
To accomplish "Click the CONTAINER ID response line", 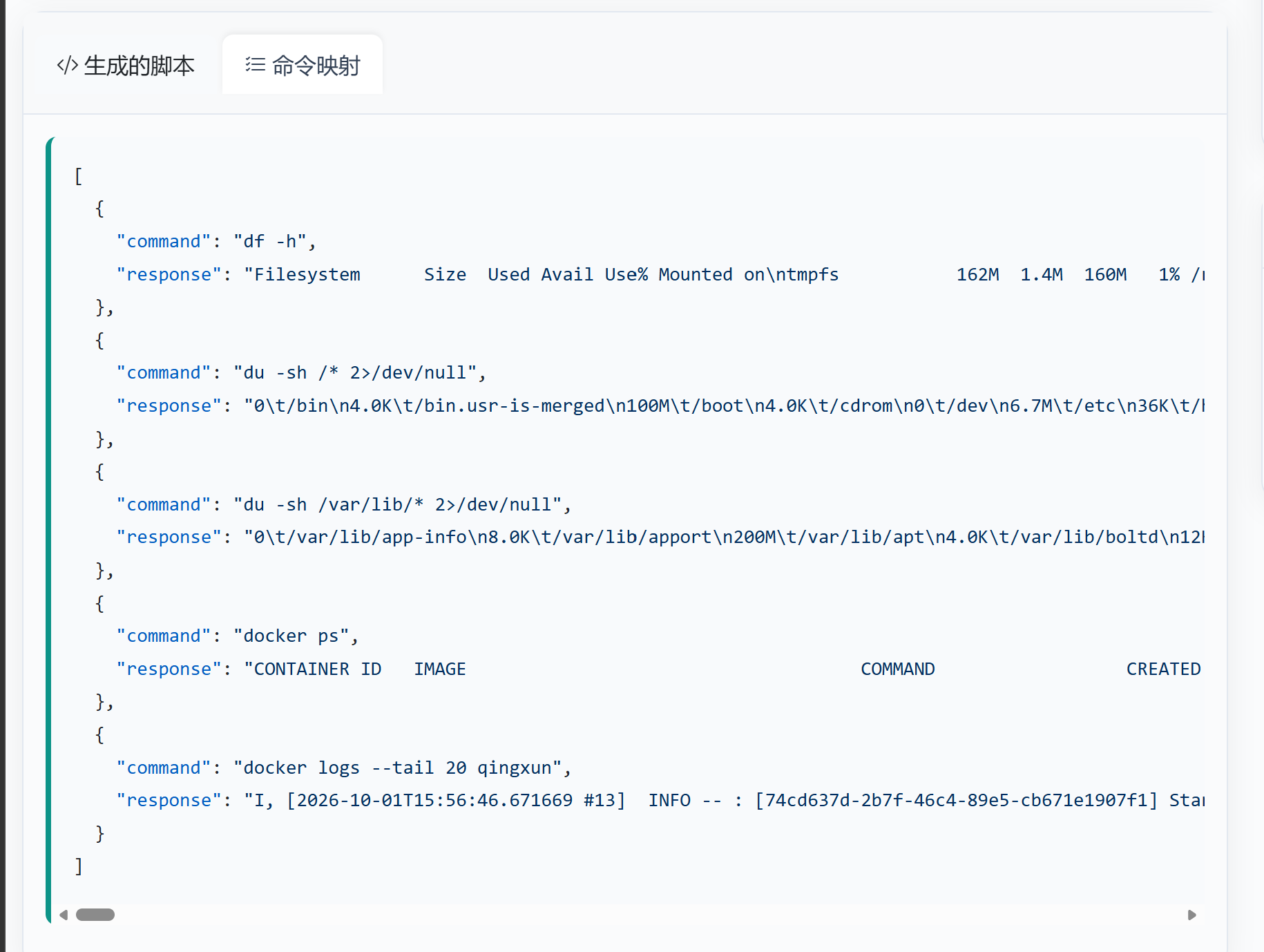I will point(660,669).
